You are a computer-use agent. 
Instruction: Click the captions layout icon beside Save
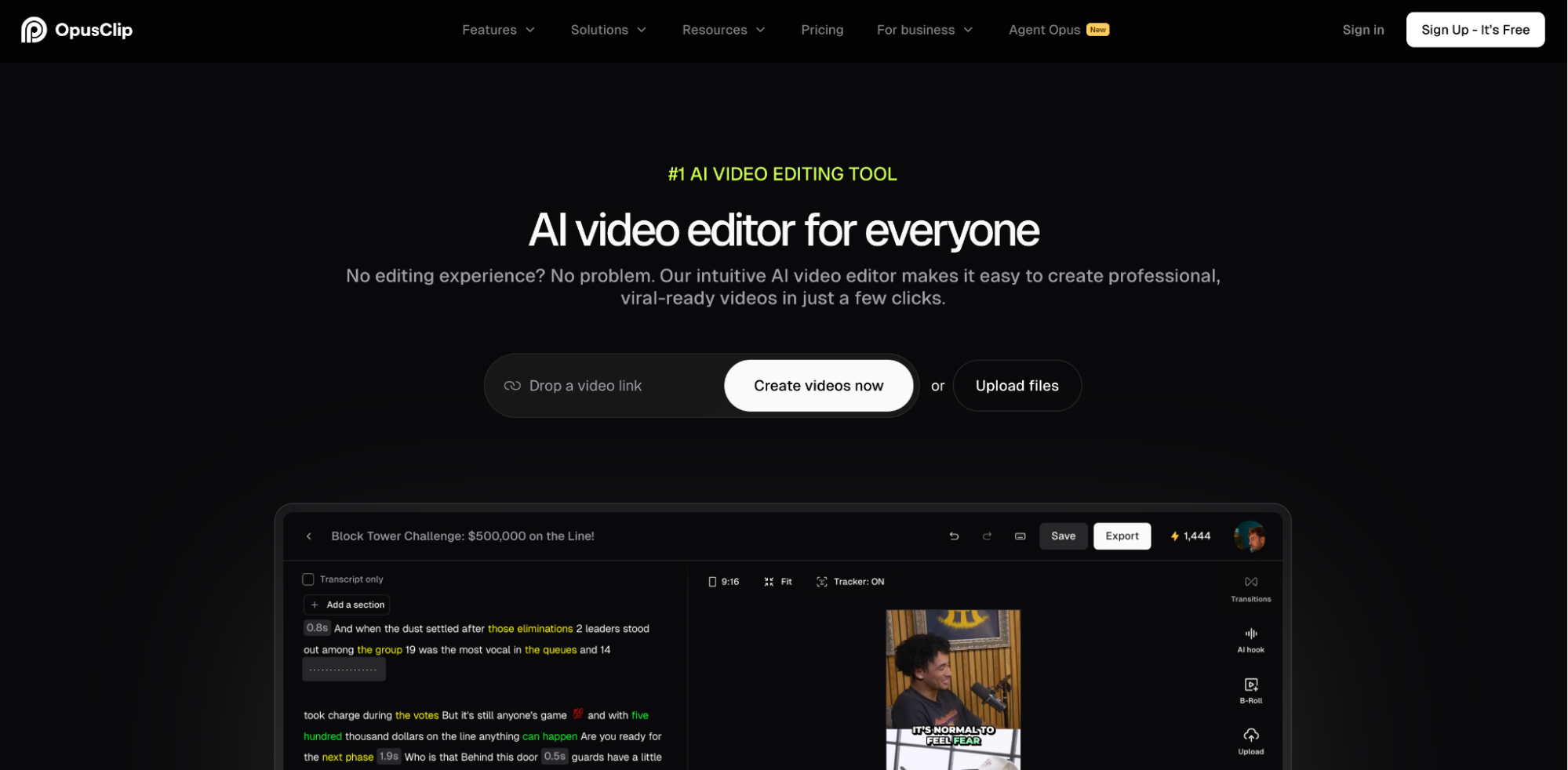coord(1020,536)
